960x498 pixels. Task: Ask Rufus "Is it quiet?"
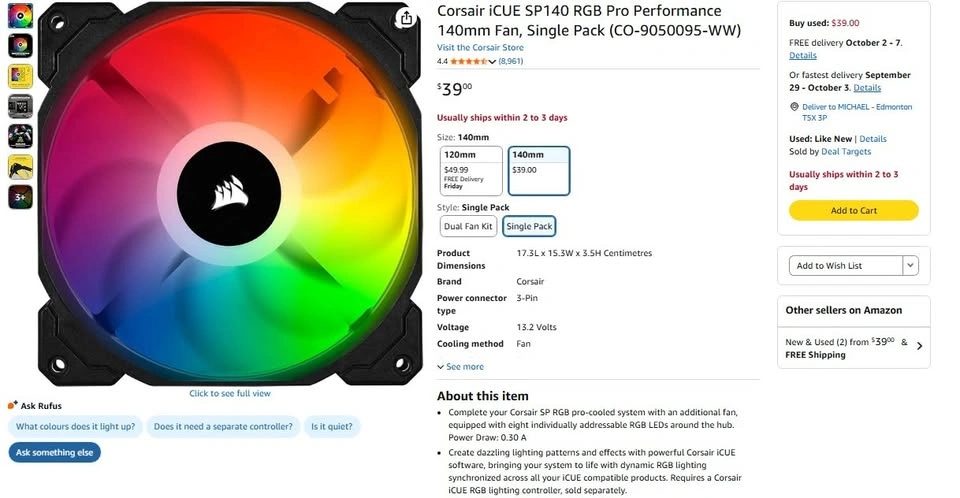(332, 427)
